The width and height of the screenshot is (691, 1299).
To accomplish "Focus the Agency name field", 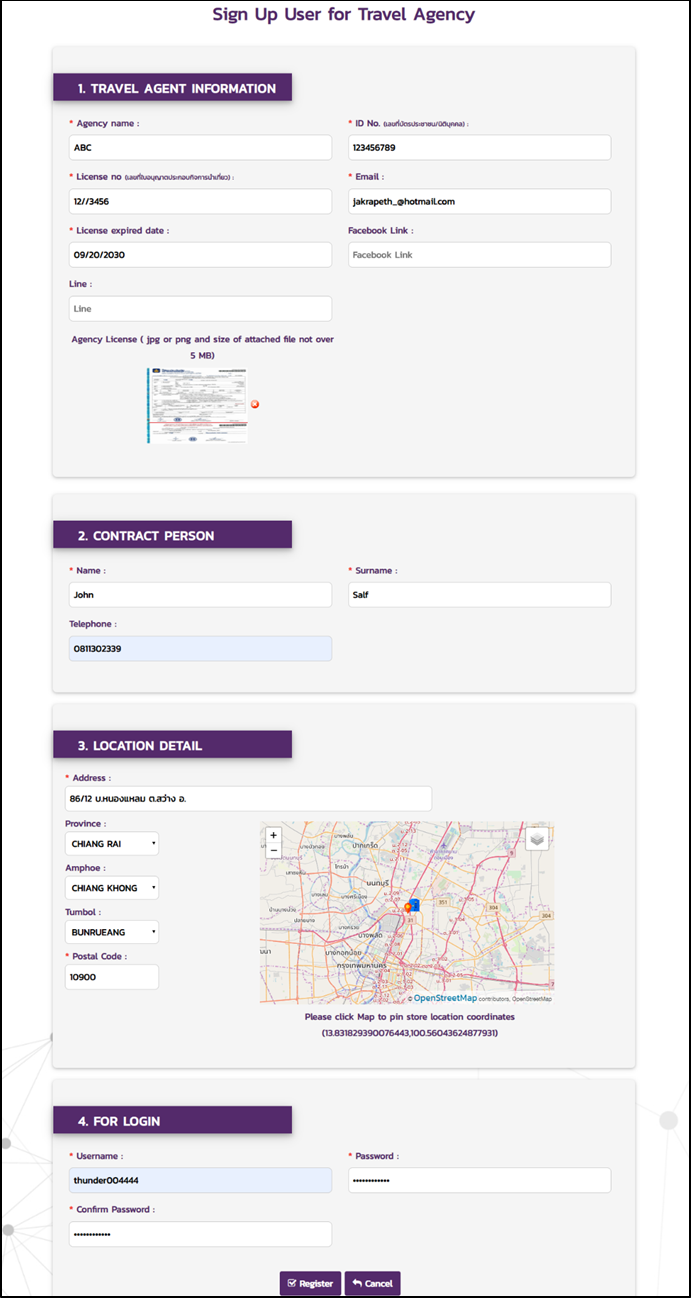I will click(200, 148).
